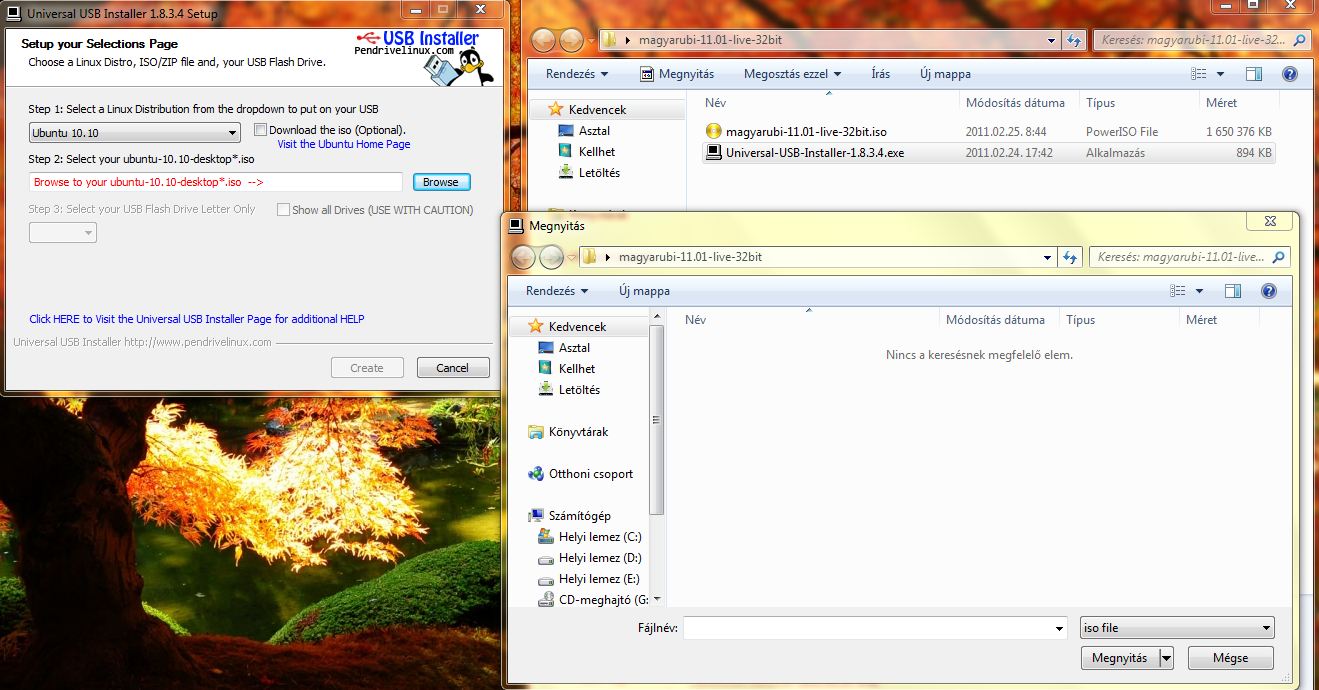Click the Create button in the installer
The width and height of the screenshot is (1319, 690).
367,368
